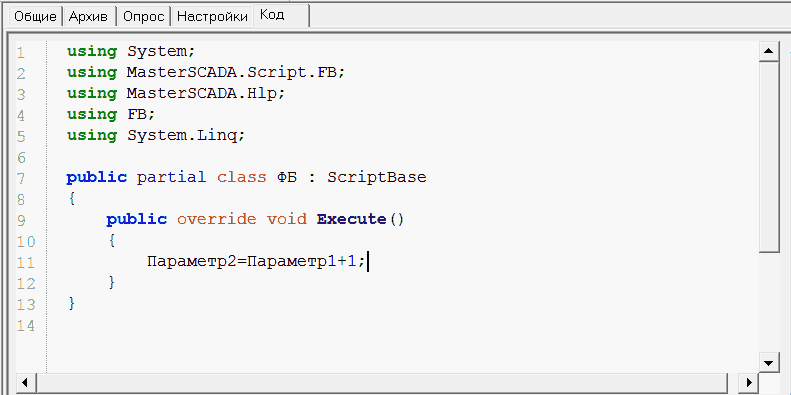Click the horizontal scrollbar left arrow
The image size is (791, 395).
(x=26, y=382)
